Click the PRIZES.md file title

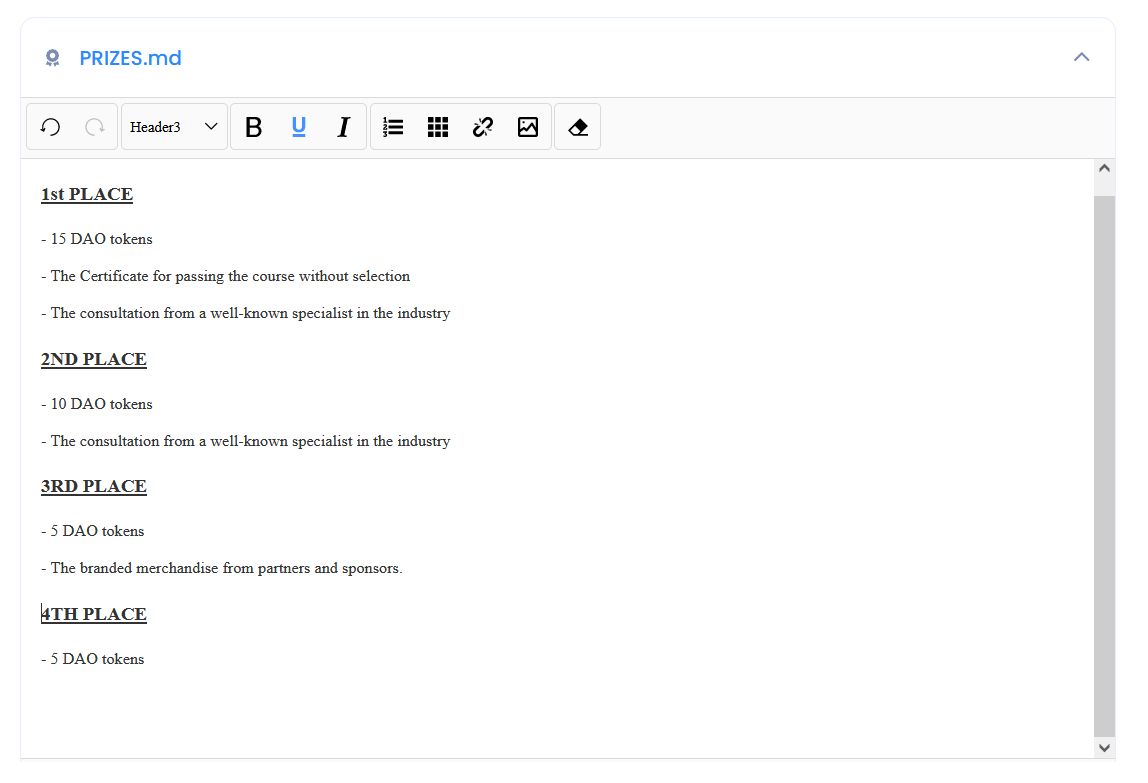(x=130, y=58)
